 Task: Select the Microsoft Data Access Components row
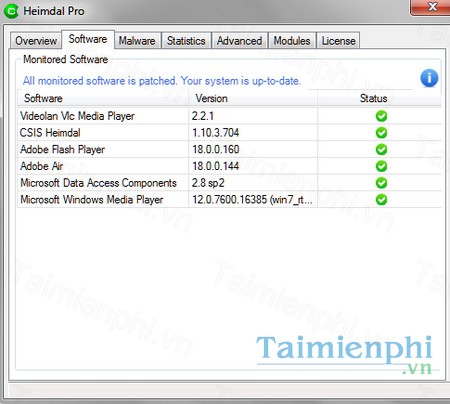229,183
